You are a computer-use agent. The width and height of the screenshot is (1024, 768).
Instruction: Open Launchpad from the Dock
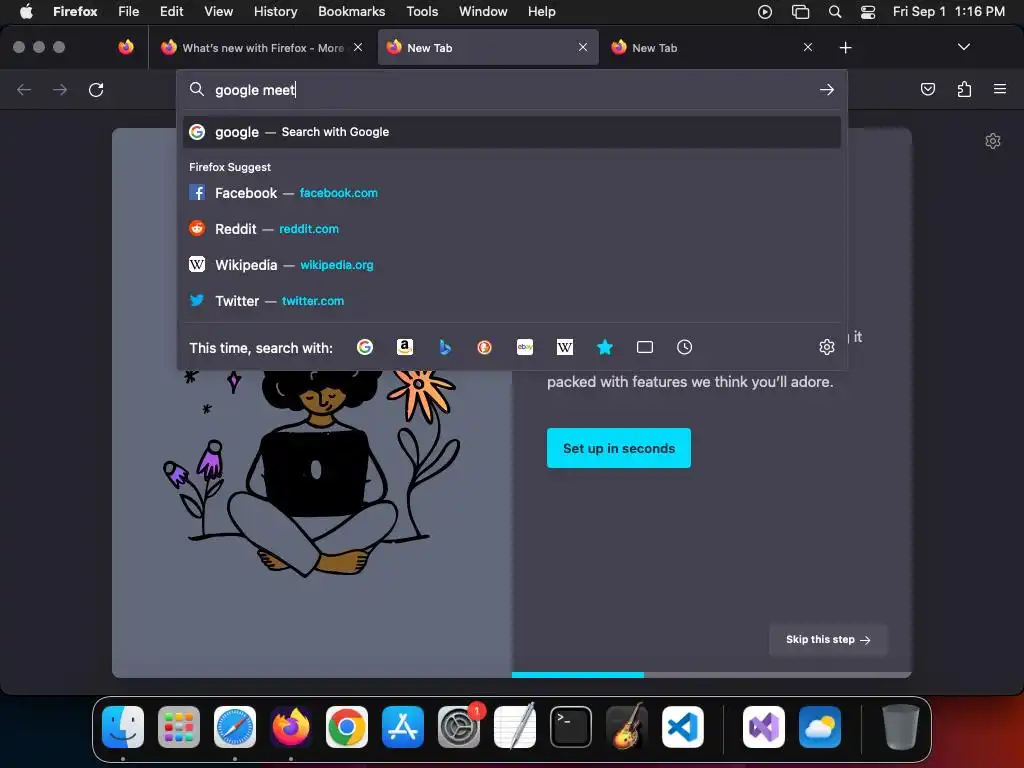tap(179, 727)
